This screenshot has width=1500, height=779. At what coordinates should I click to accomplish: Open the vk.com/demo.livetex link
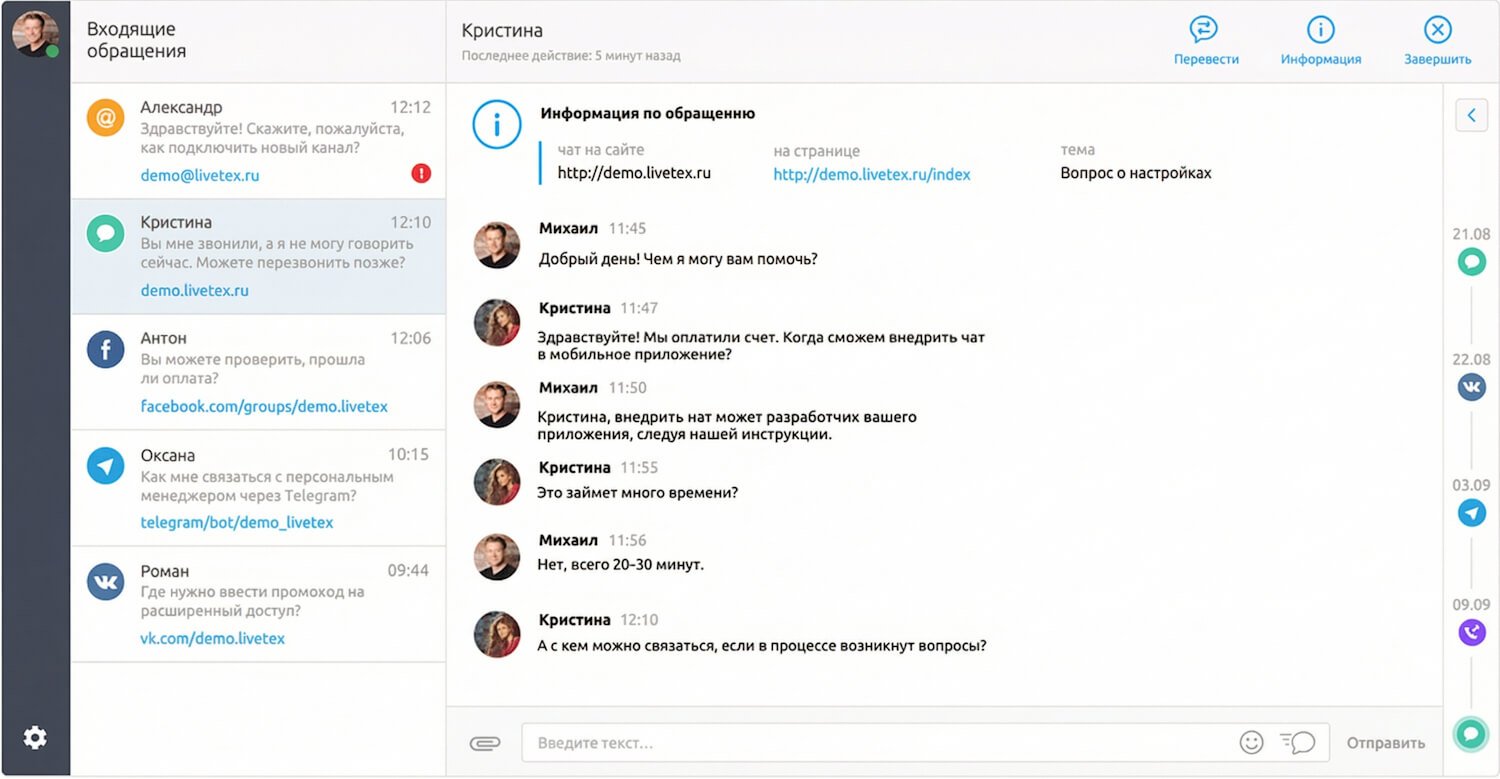(212, 639)
